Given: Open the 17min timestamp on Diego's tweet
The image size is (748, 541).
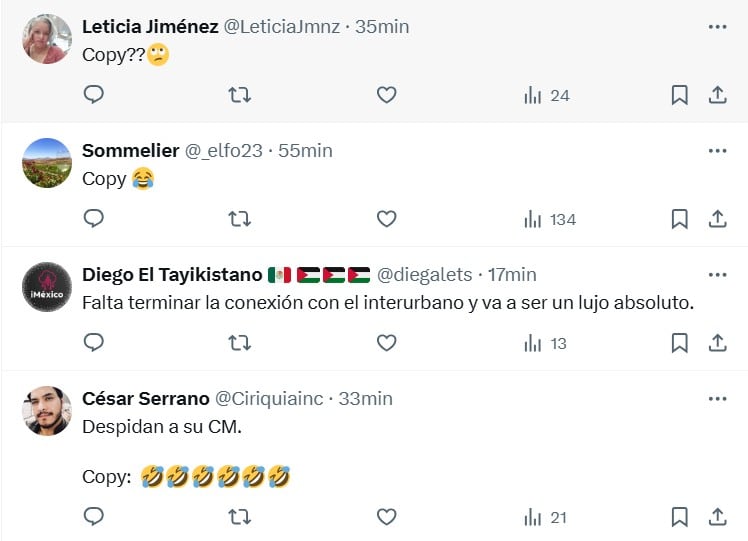Looking at the screenshot, I should (x=512, y=274).
